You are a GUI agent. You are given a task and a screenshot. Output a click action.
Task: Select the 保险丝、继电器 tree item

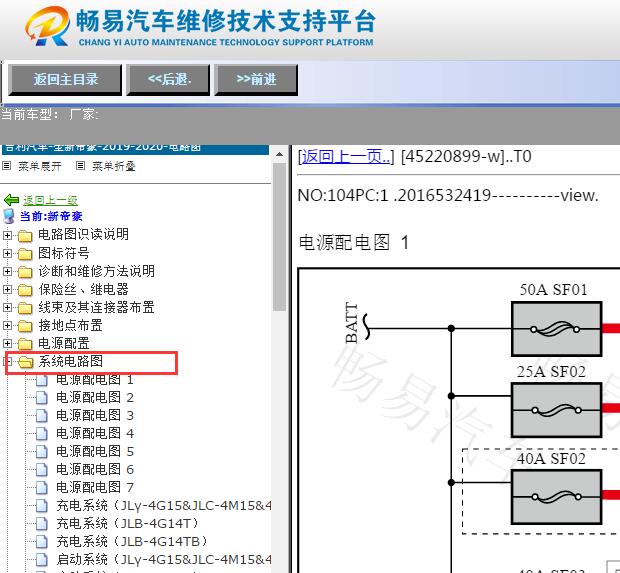click(83, 289)
